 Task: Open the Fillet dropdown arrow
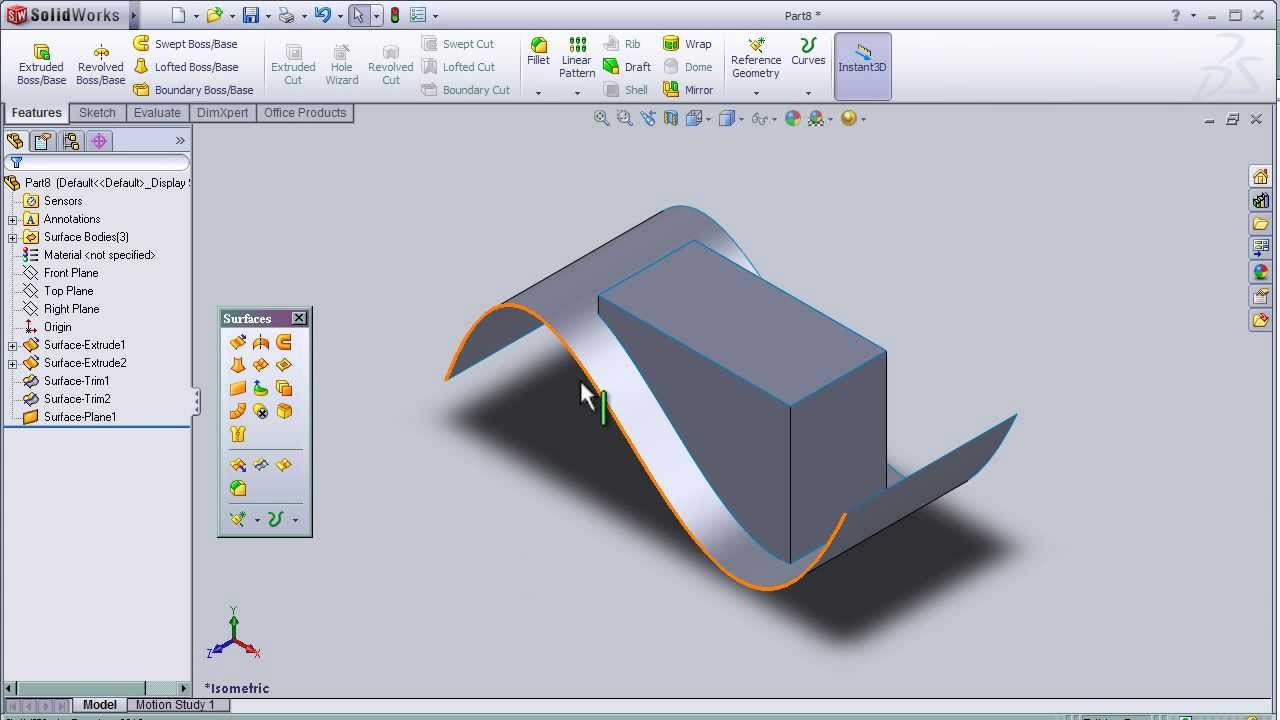coord(538,93)
